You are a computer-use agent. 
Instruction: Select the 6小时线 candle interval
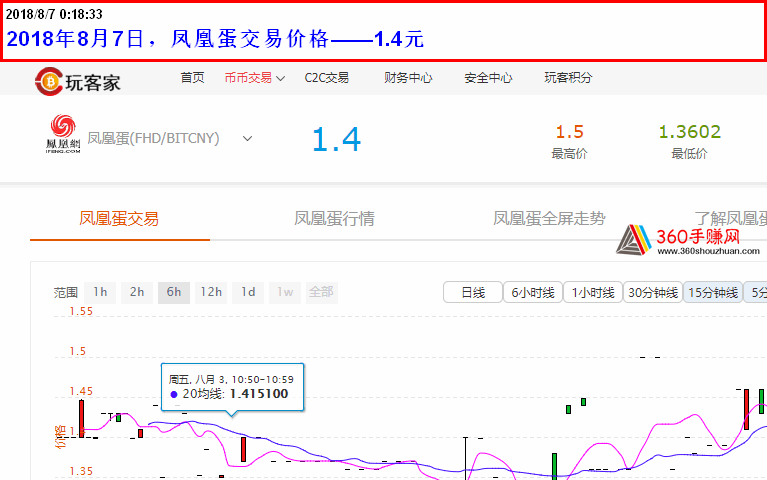533,293
